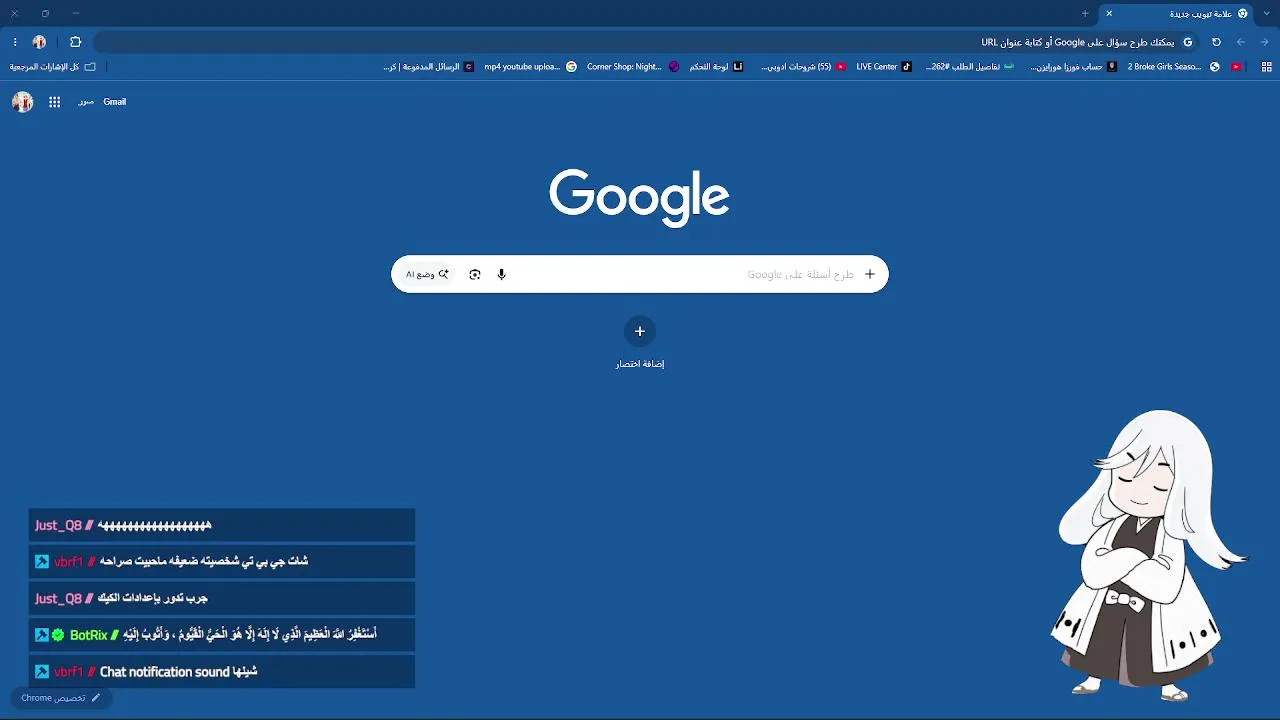
Task: Open the كل الإشارات المرجعية bookmarks folder
Action: click(x=53, y=67)
